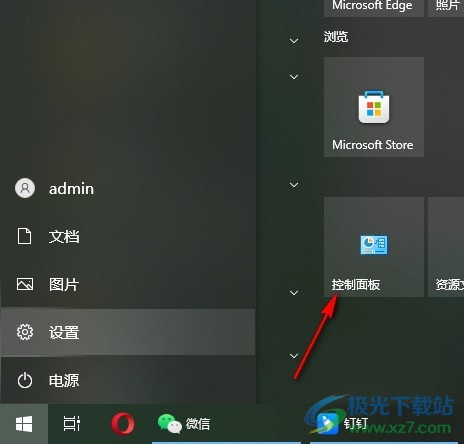
Task: Open 图片 Pictures from Start menu
Action: pos(128,284)
